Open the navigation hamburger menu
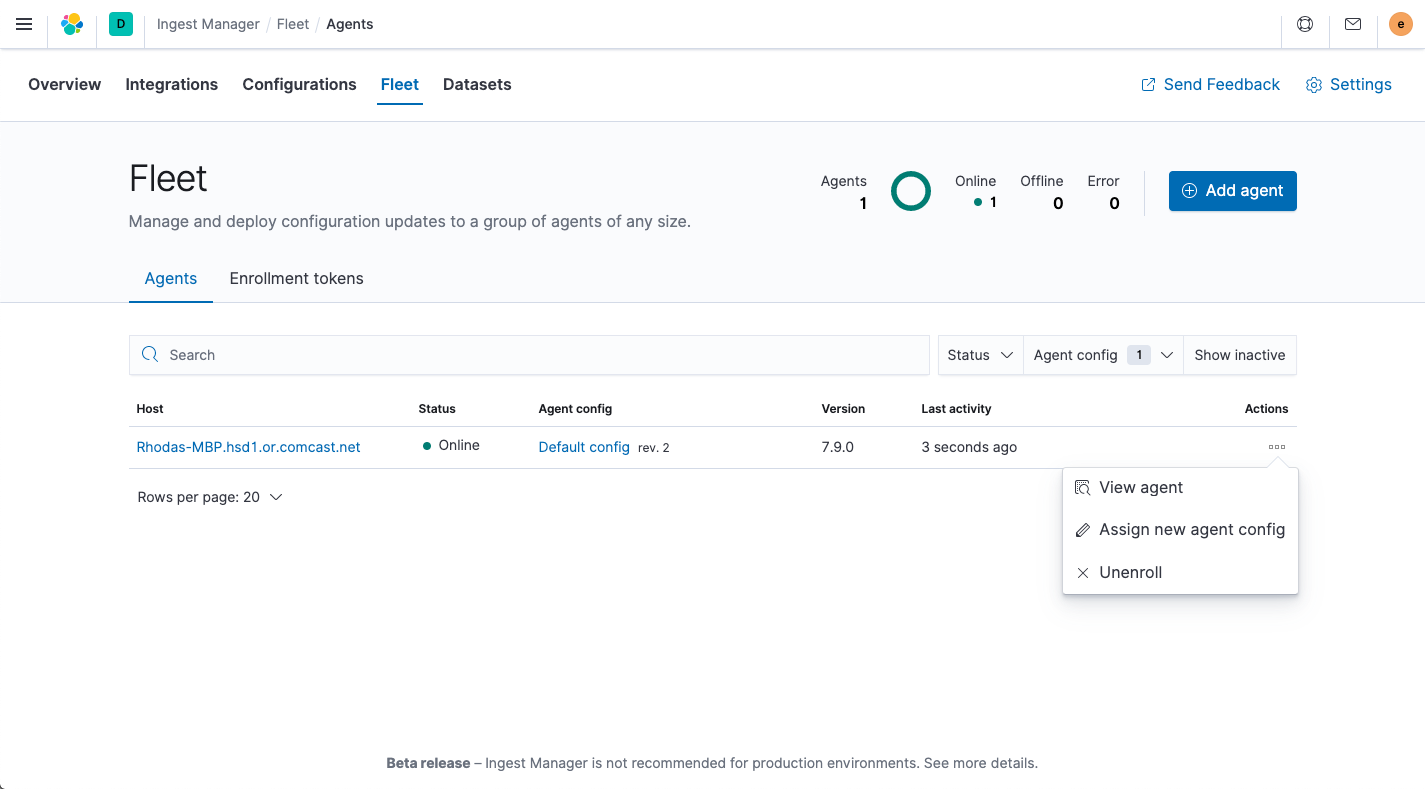 point(24,24)
